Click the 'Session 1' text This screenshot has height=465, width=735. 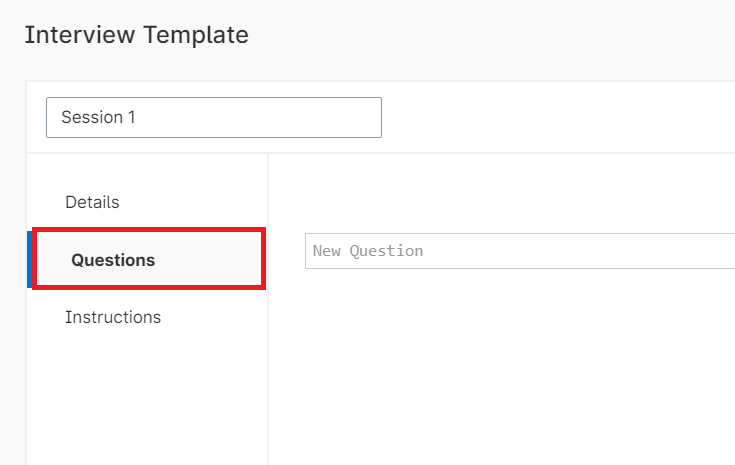click(98, 117)
